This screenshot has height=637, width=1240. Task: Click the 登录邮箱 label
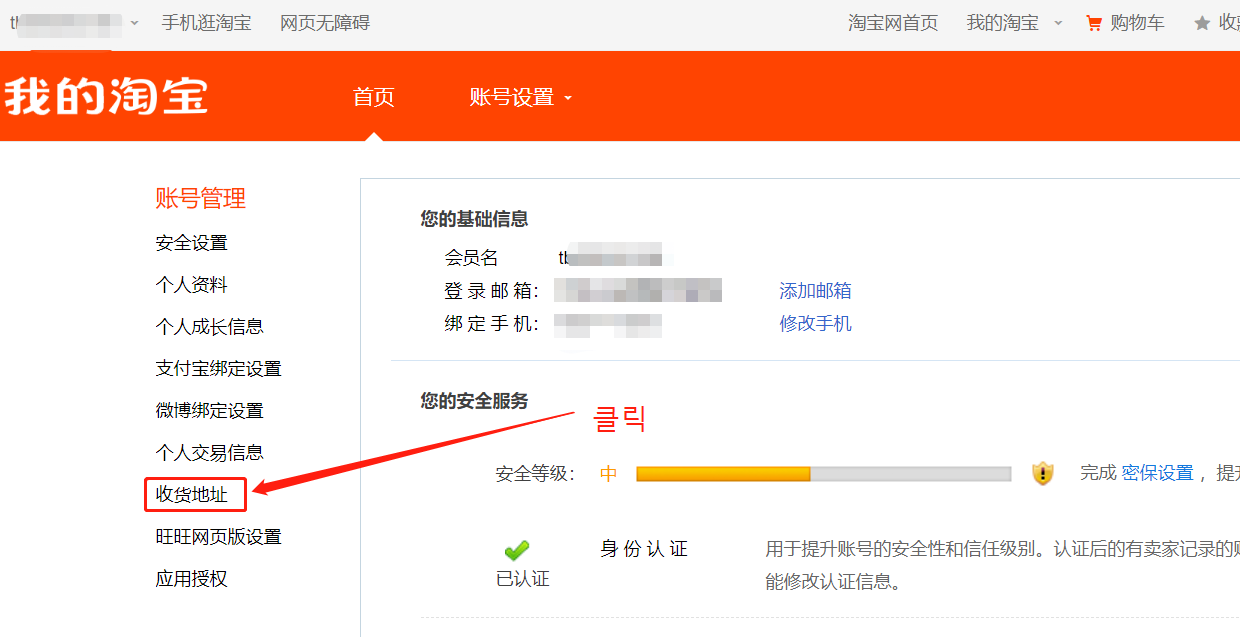coord(492,291)
